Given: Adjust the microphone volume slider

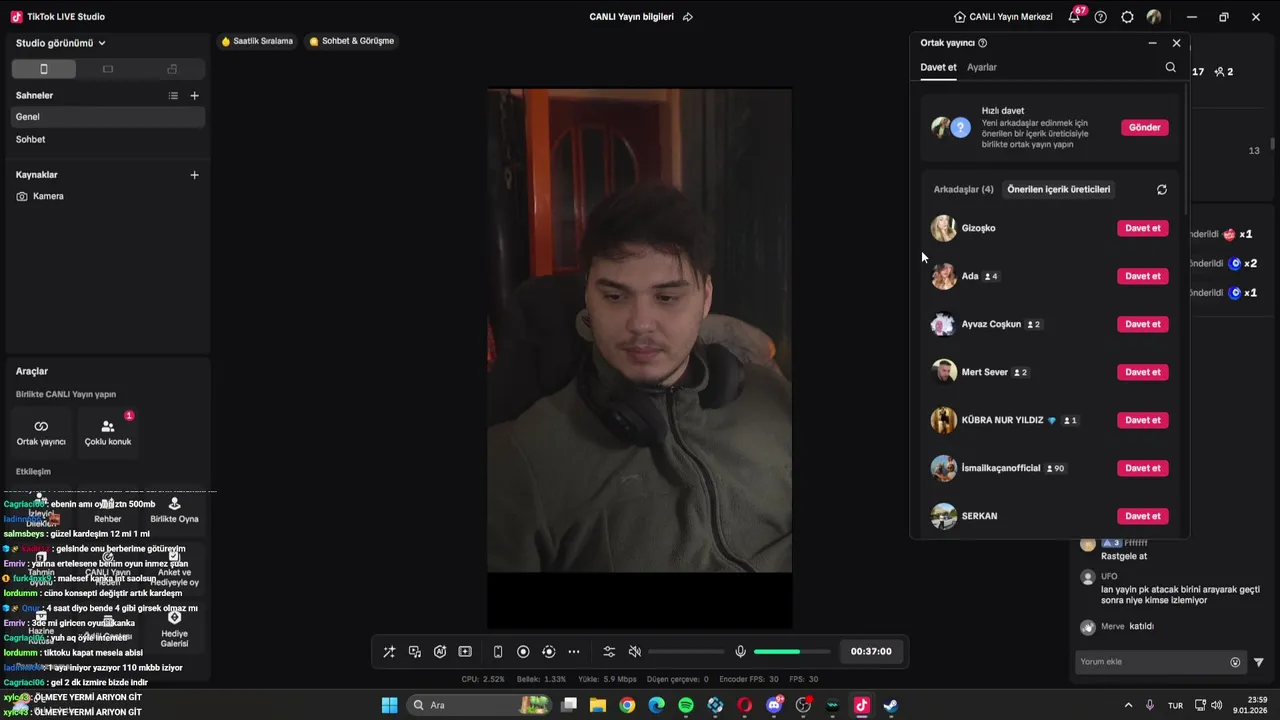Looking at the screenshot, I should click(x=792, y=652).
